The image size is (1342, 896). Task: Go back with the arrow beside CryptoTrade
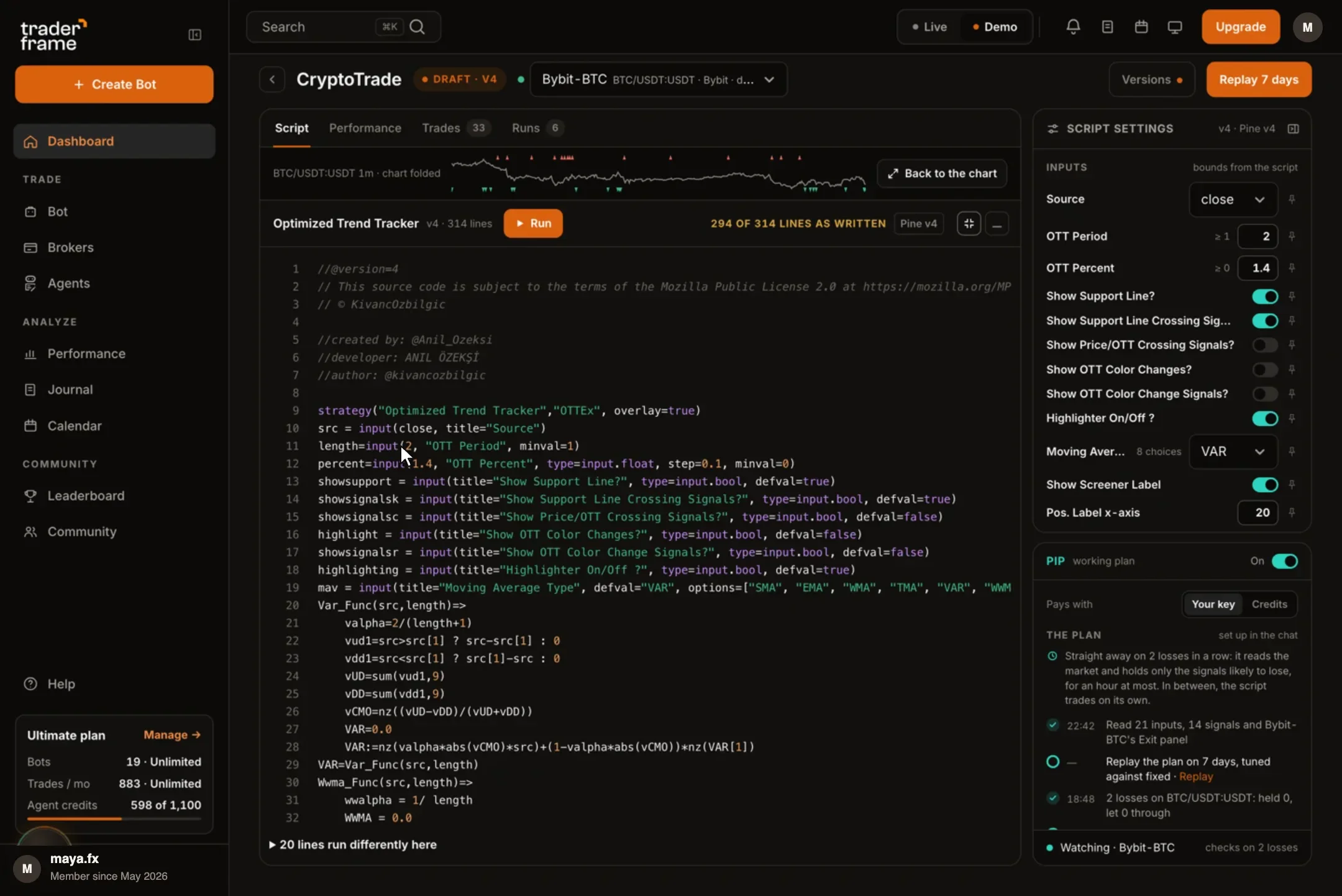coord(272,80)
